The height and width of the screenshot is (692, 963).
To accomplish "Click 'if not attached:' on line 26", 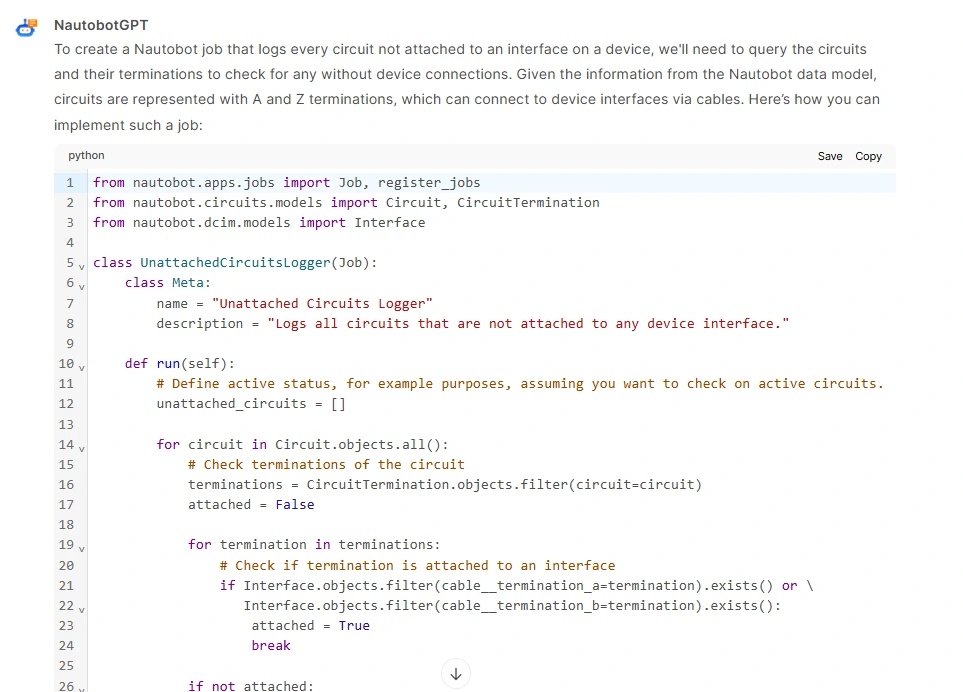I will pyautogui.click(x=251, y=685).
